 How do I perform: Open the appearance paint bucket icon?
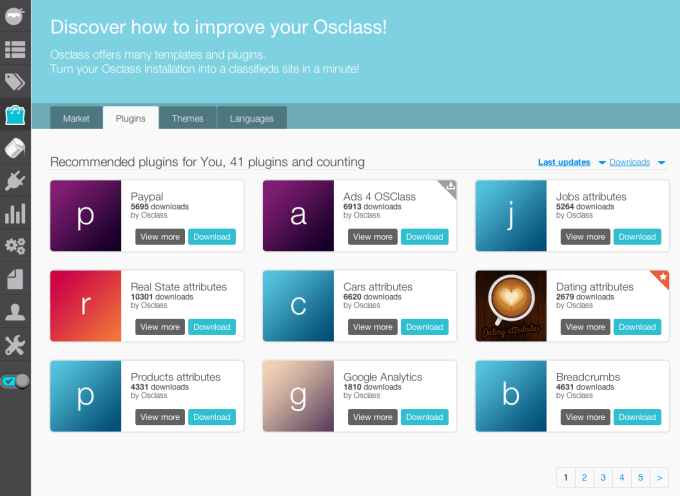[x=15, y=147]
